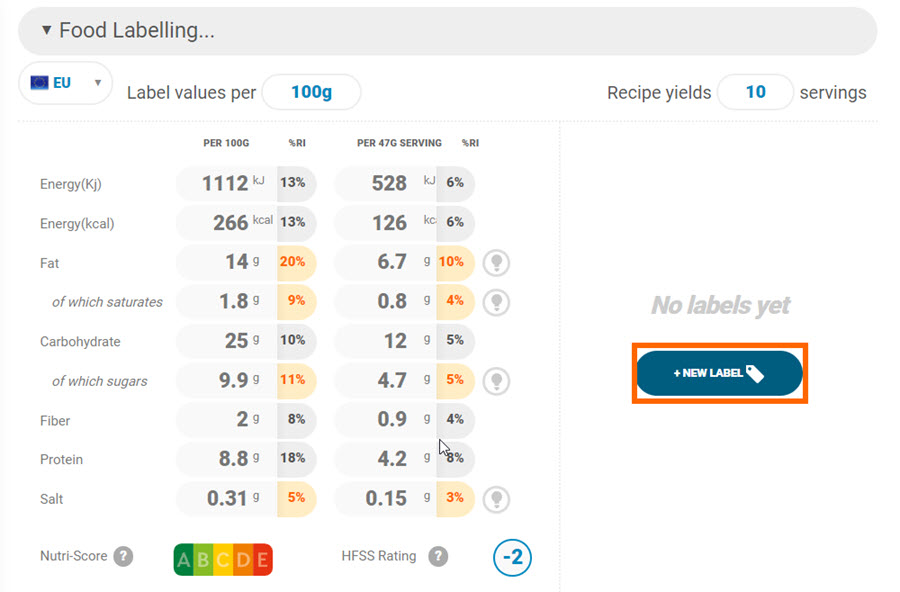This screenshot has height=592, width=900.
Task: Open the EU region dropdown arrow
Action: (x=98, y=83)
